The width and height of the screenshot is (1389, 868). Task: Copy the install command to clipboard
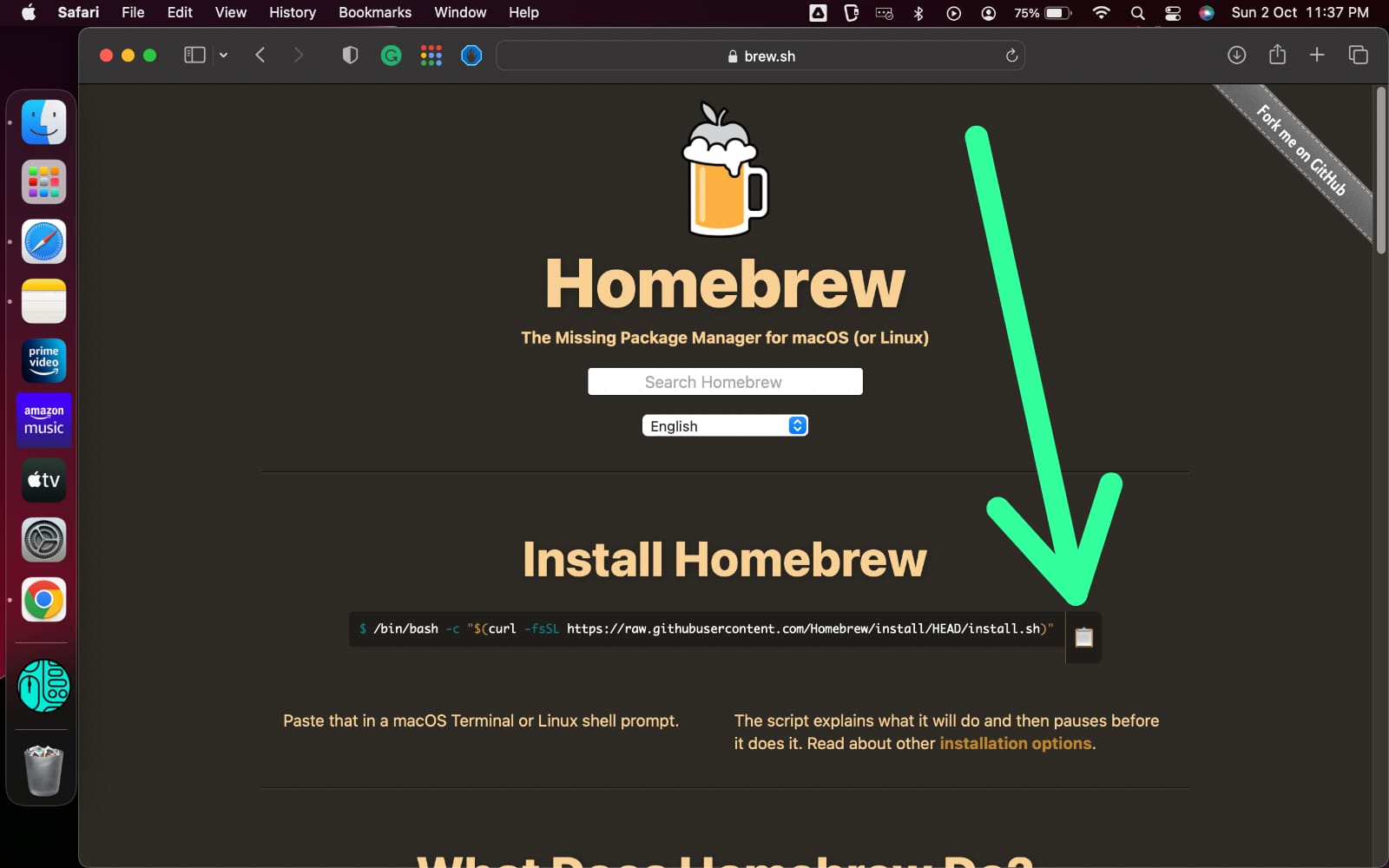tap(1083, 636)
